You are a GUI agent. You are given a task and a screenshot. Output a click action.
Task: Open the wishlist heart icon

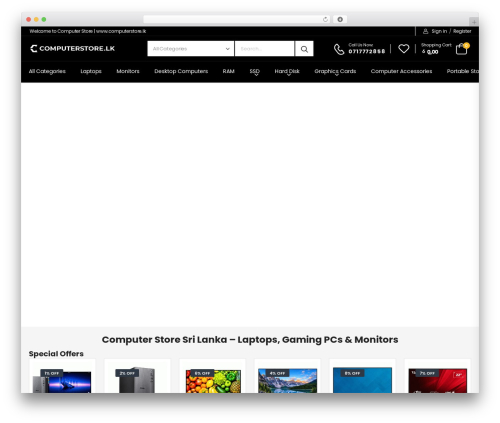(404, 49)
